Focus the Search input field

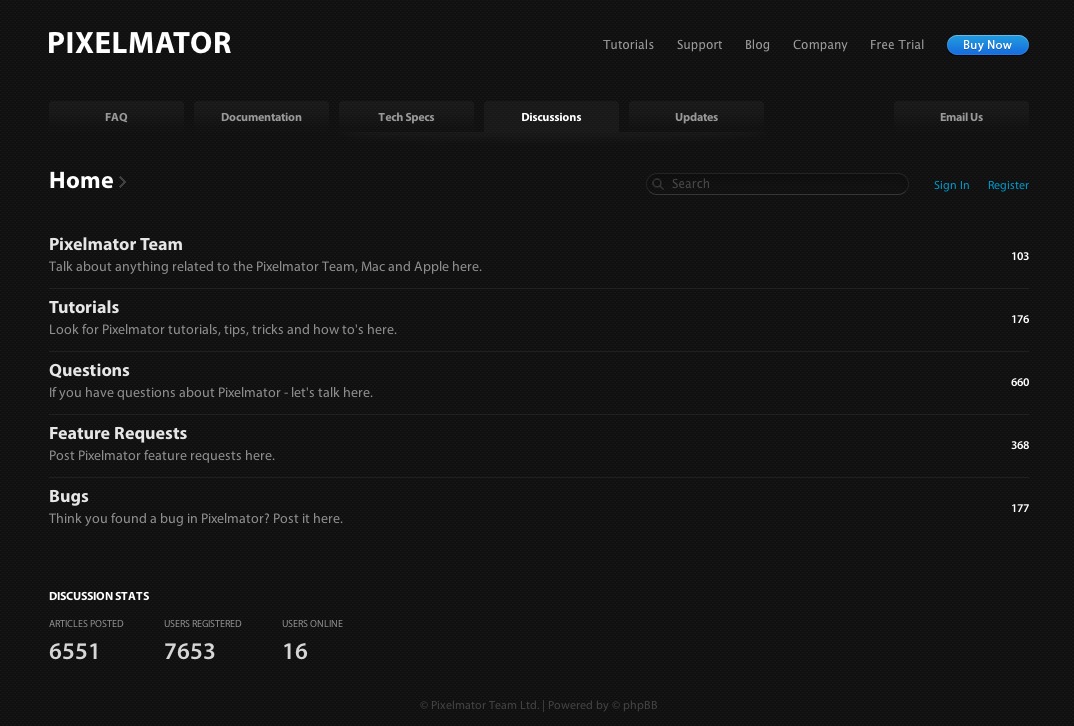coord(777,184)
